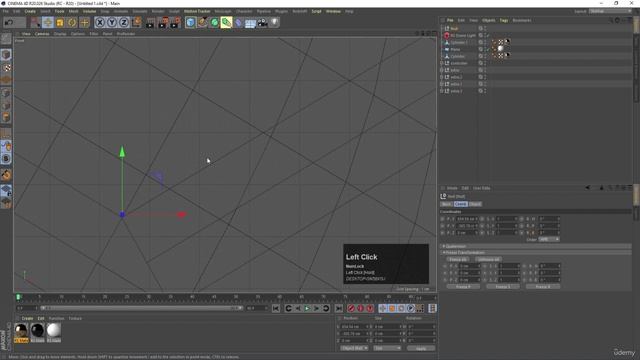Switch to Basic tab in Attributes
The width and height of the screenshot is (640, 360).
(x=447, y=204)
